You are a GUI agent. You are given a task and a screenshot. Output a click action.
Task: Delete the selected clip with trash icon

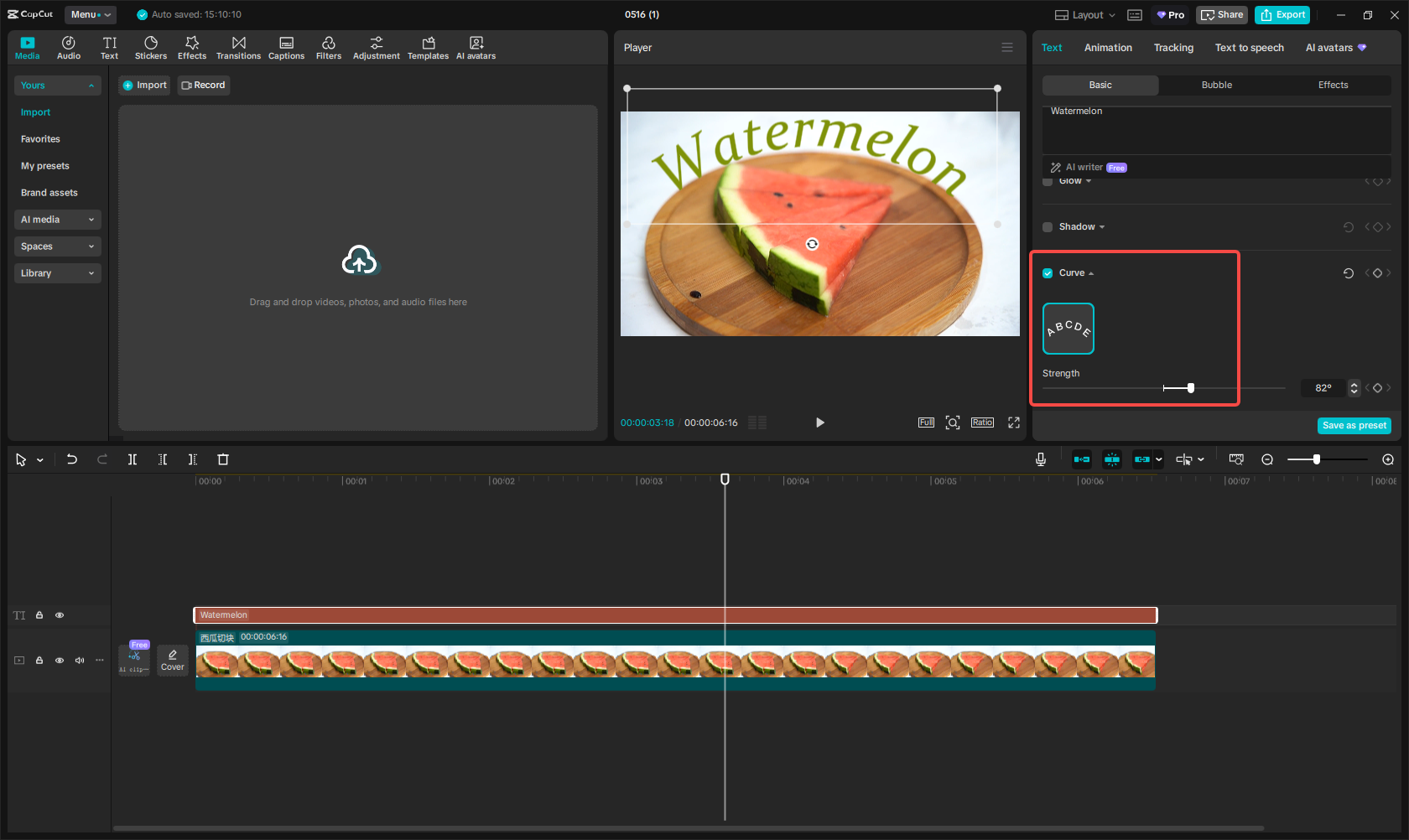pyautogui.click(x=223, y=459)
